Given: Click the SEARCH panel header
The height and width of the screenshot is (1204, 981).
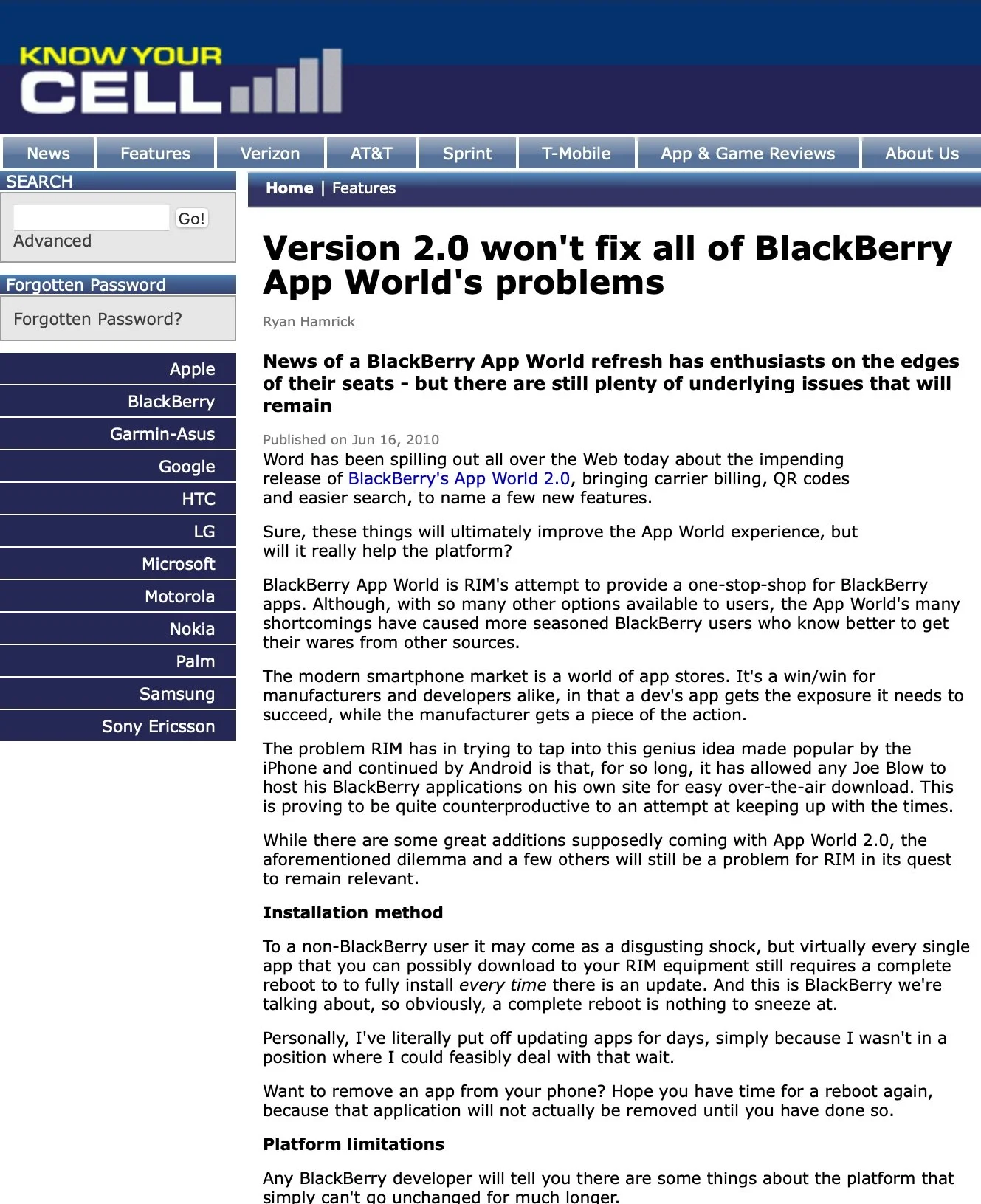Looking at the screenshot, I should 118,182.
